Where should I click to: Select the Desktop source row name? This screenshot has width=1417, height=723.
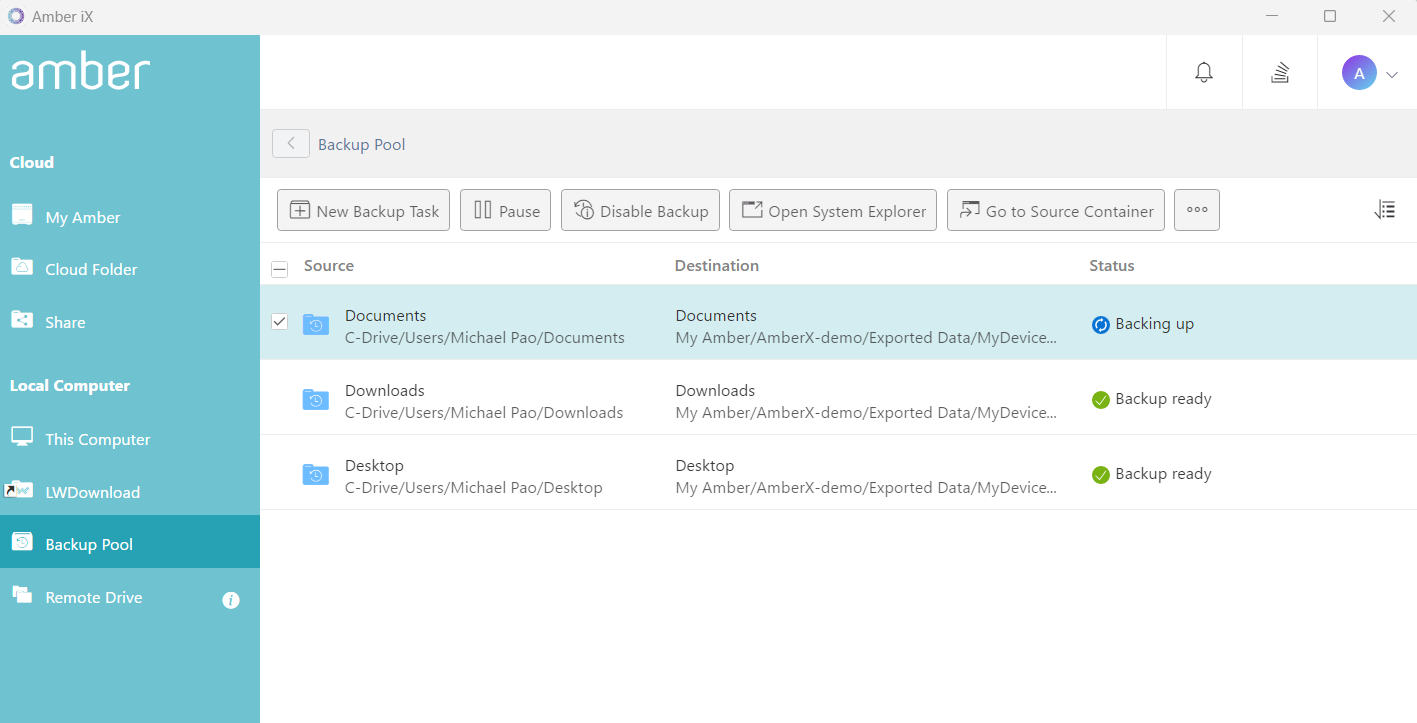374,465
